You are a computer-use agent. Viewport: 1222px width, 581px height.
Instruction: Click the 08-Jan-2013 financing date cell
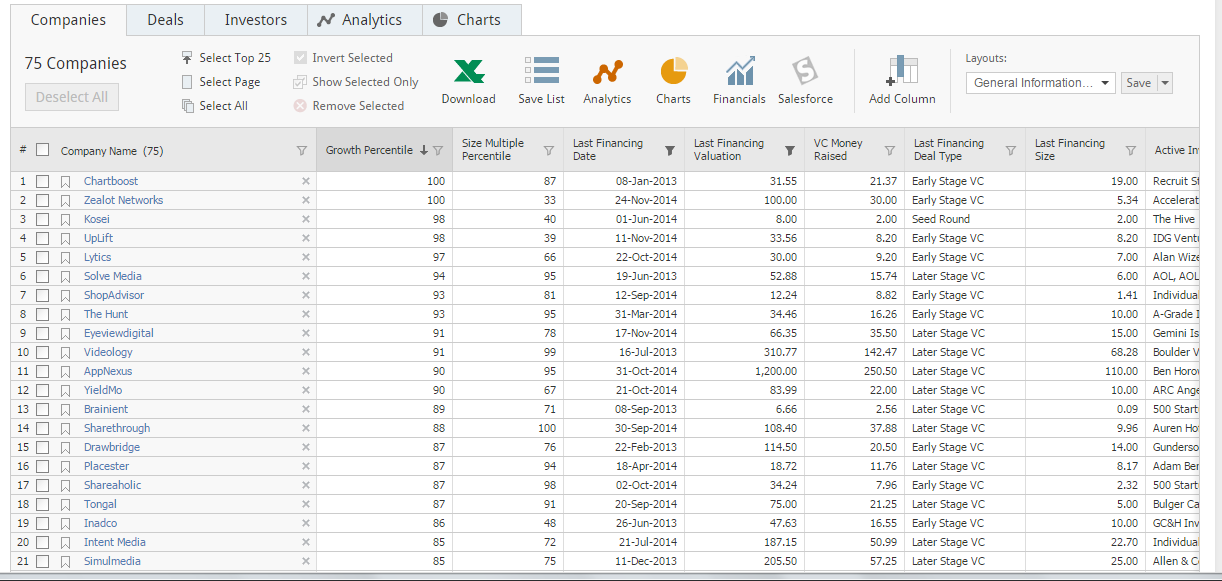click(x=624, y=182)
